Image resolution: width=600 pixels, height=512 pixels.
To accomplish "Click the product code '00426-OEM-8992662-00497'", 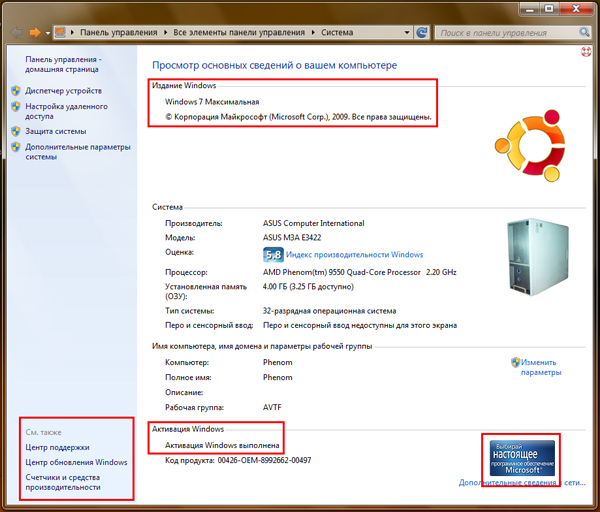I will [264, 460].
